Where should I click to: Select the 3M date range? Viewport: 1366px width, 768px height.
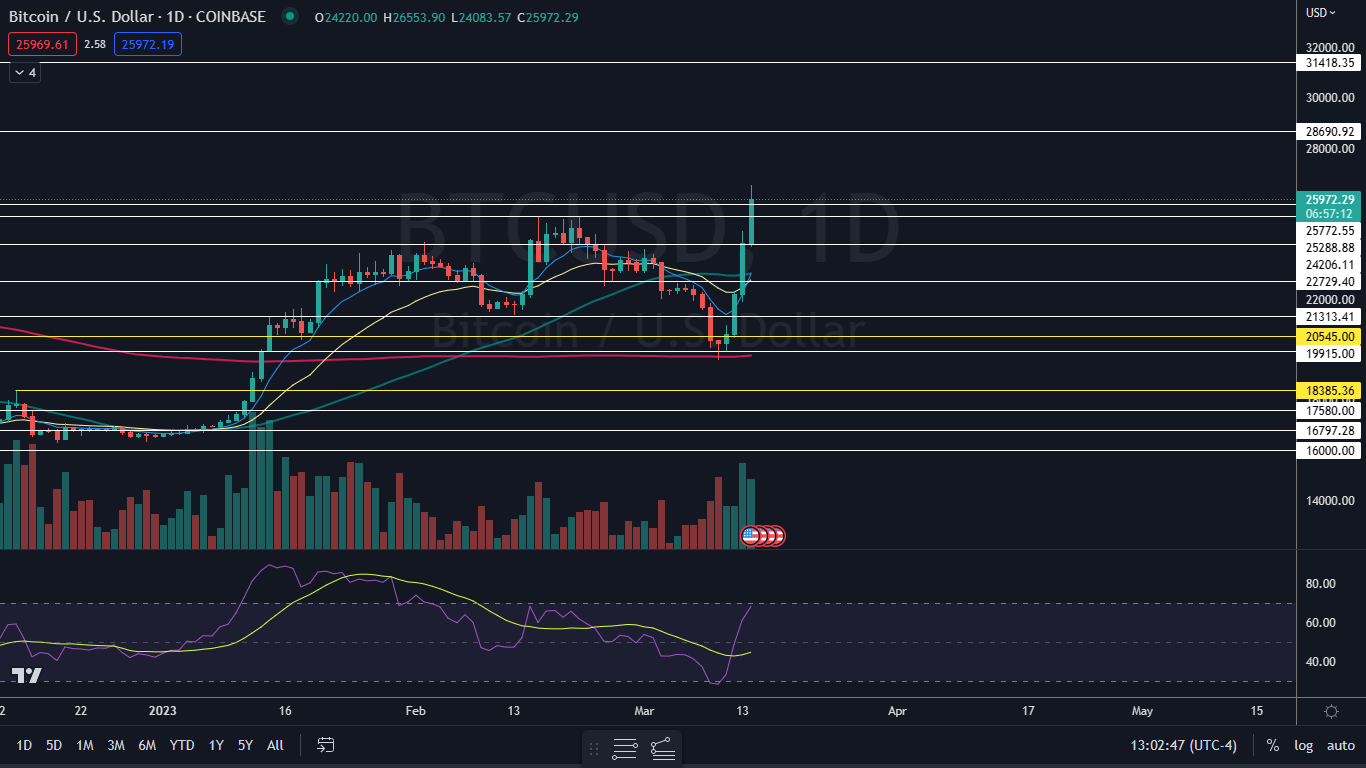pos(116,745)
